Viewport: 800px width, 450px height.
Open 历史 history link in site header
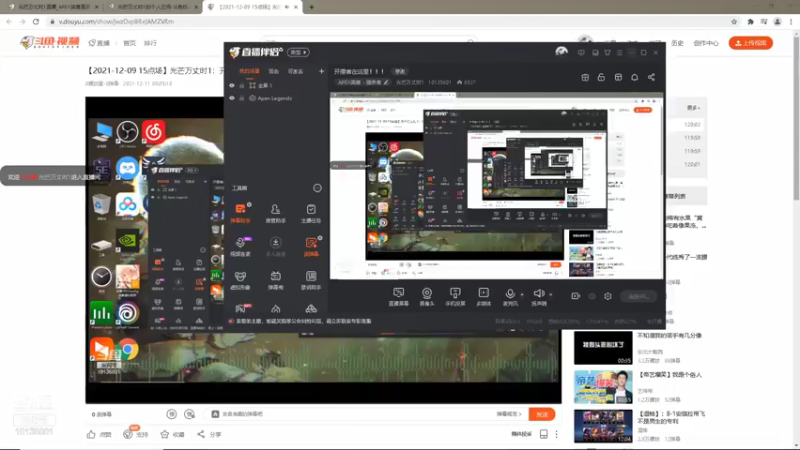[677, 43]
